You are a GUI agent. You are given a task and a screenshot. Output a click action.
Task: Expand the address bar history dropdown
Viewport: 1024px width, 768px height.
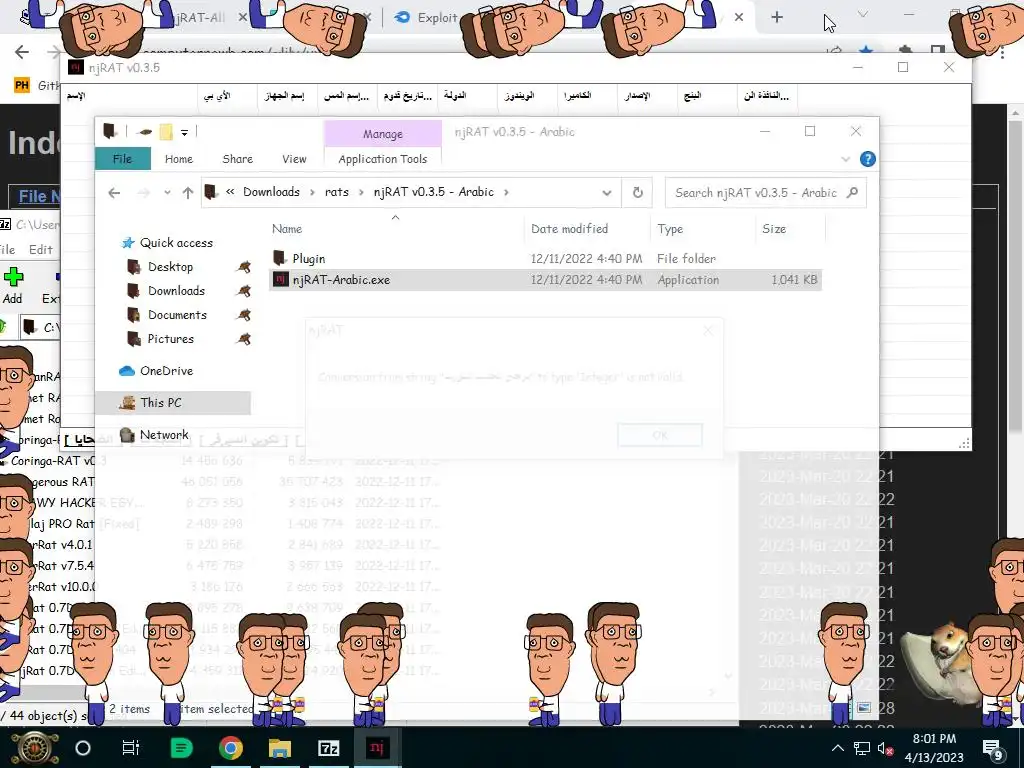pos(607,193)
